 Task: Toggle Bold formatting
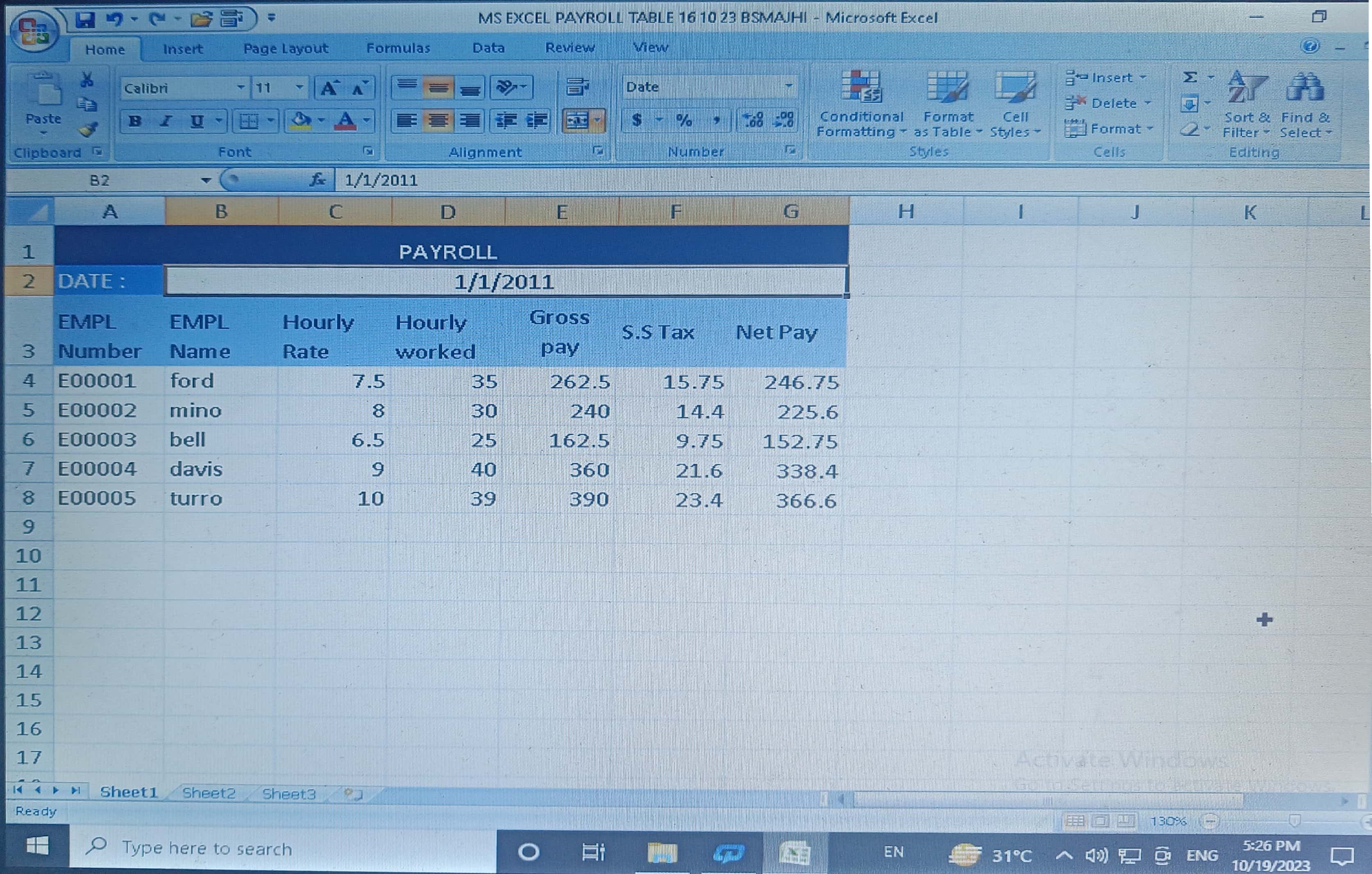click(135, 121)
